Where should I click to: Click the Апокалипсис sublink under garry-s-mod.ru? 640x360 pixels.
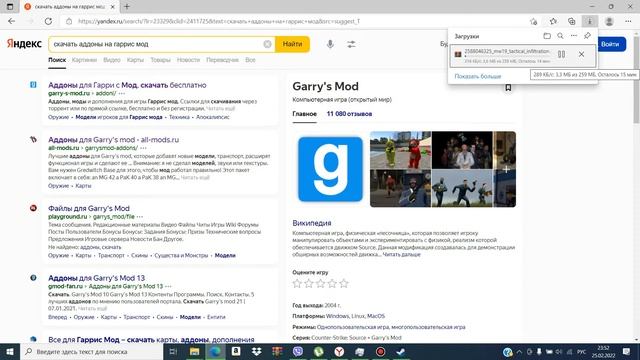213,117
